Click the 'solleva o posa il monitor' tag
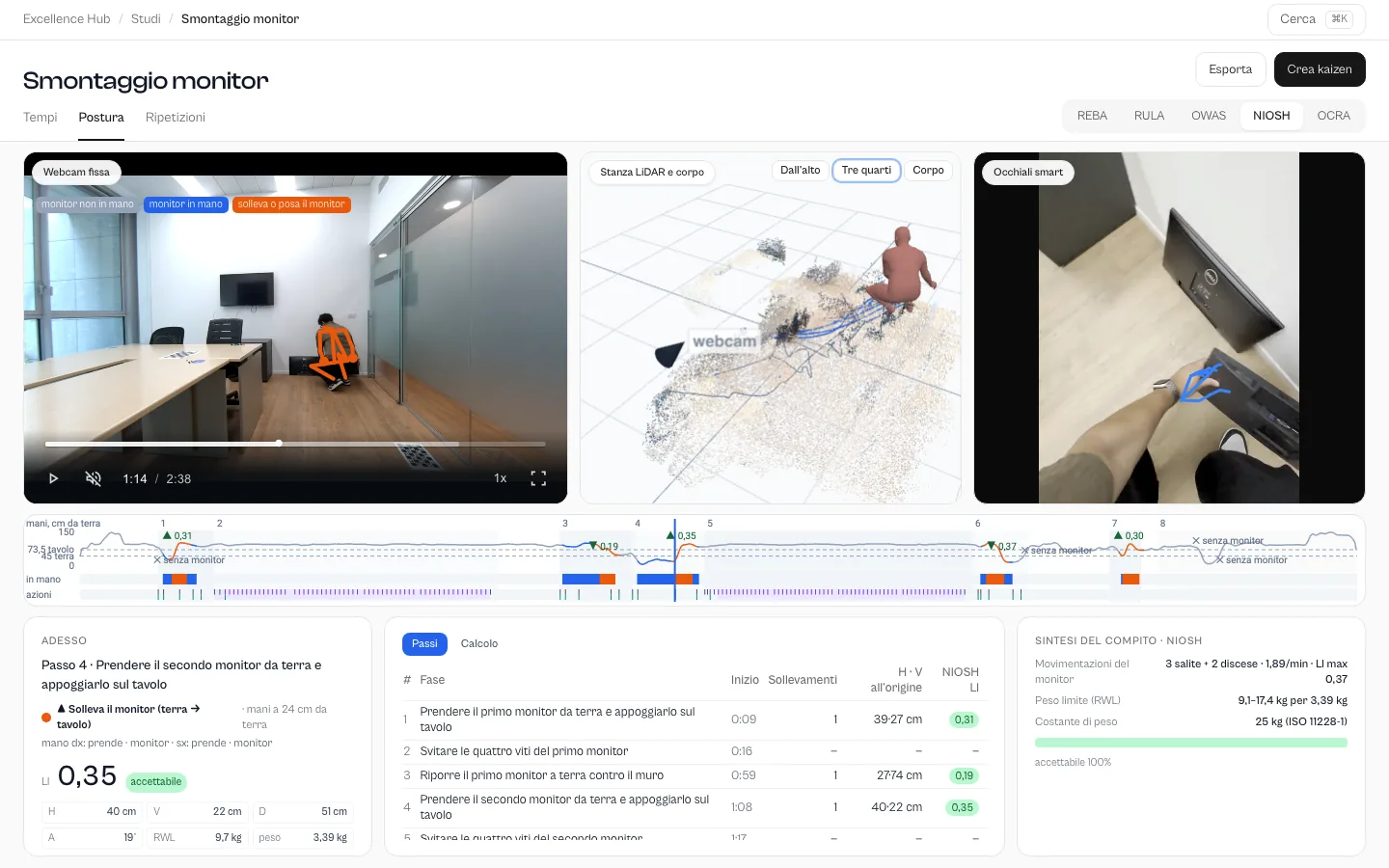Image resolution: width=1389 pixels, height=868 pixels. pos(291,204)
